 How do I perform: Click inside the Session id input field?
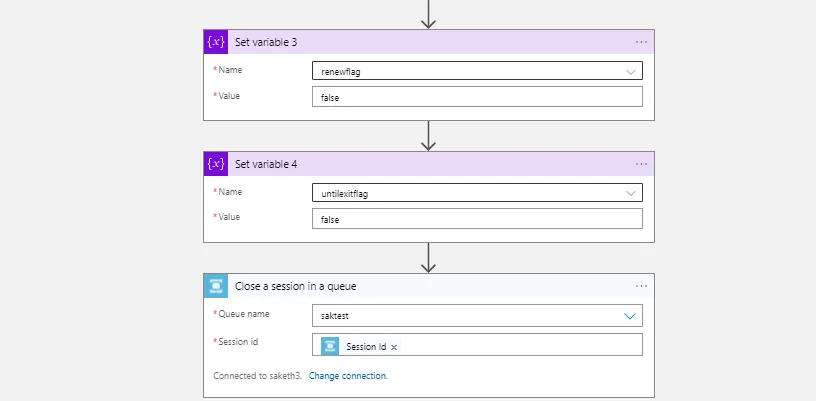tap(520, 346)
